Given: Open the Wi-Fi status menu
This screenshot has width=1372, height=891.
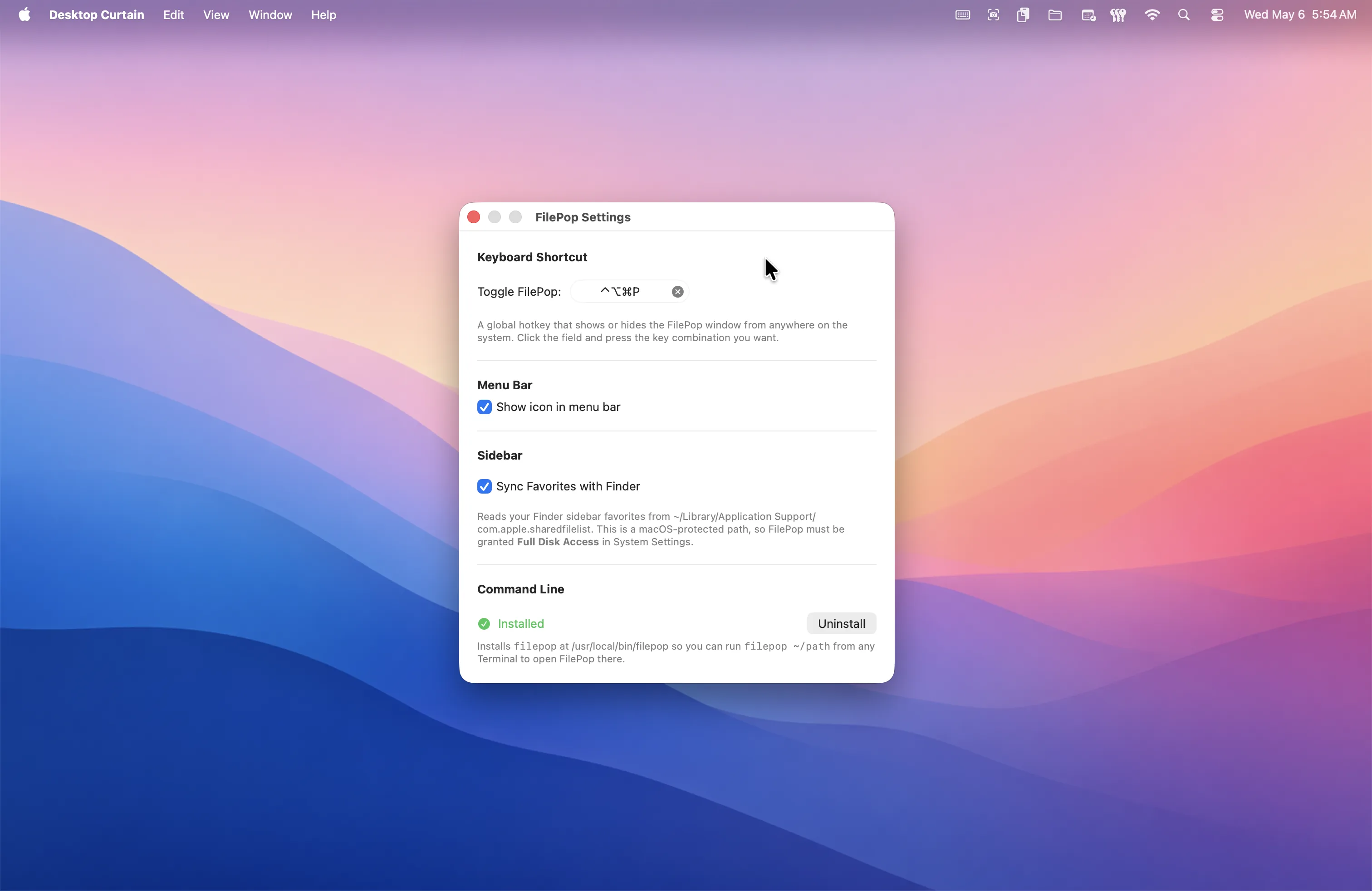Looking at the screenshot, I should pos(1152,15).
